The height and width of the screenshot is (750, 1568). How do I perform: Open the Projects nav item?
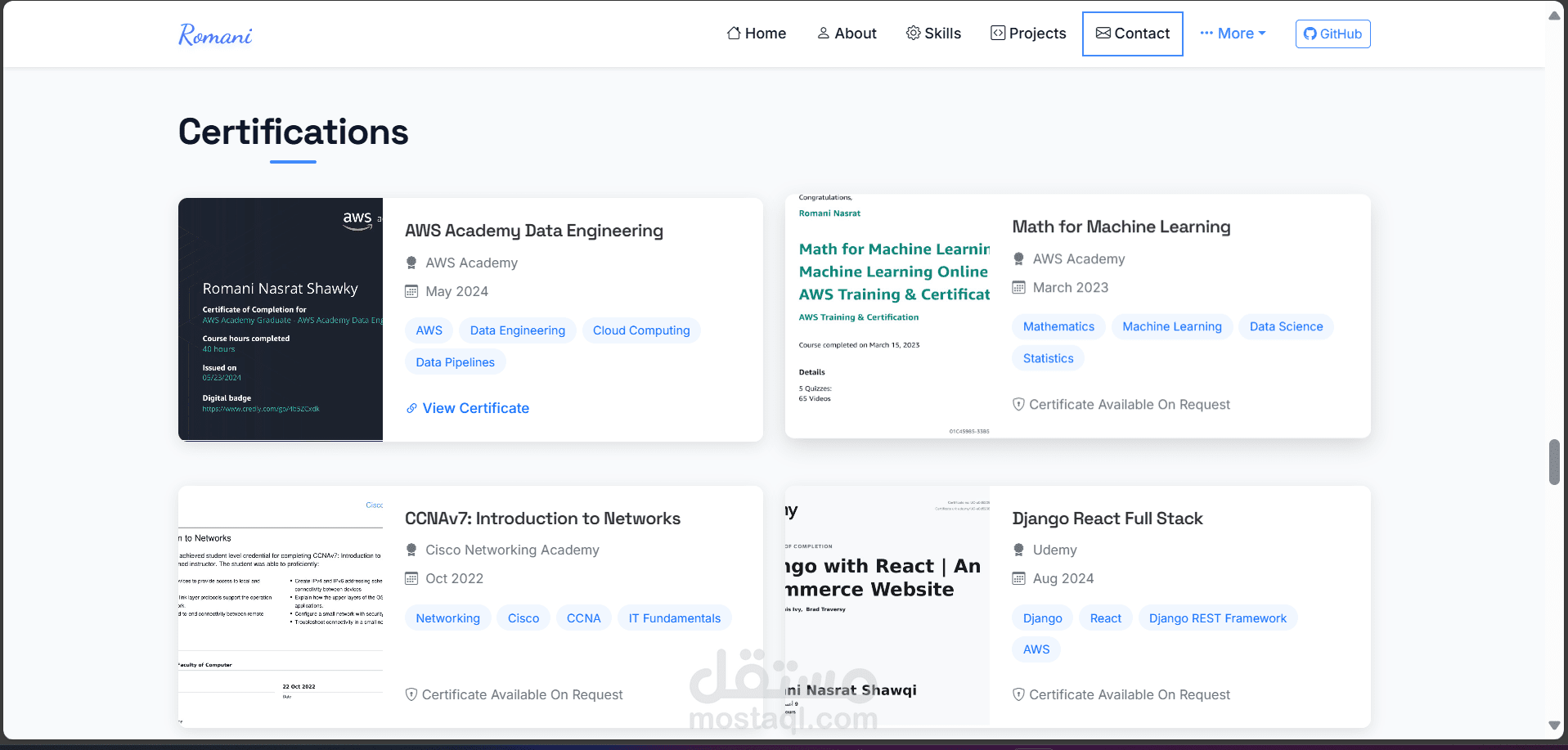click(1028, 34)
